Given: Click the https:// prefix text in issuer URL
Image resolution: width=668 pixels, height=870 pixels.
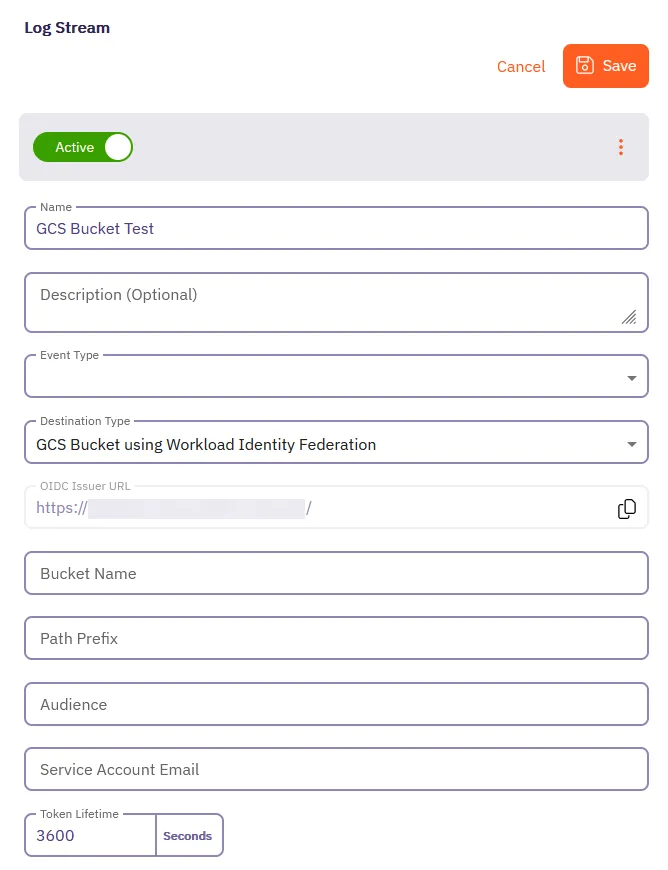Looking at the screenshot, I should (61, 508).
